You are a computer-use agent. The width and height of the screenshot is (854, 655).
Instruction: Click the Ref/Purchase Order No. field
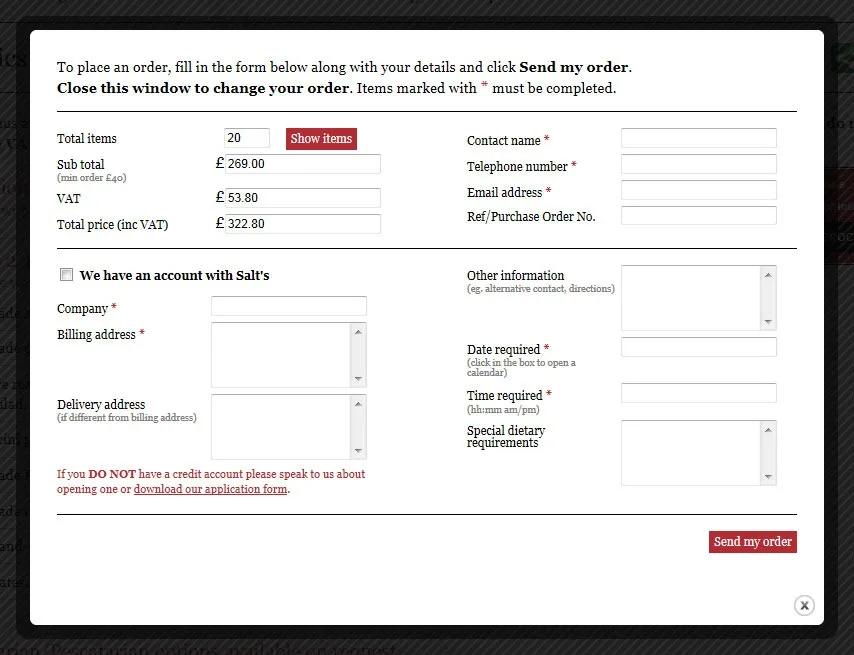pos(698,216)
